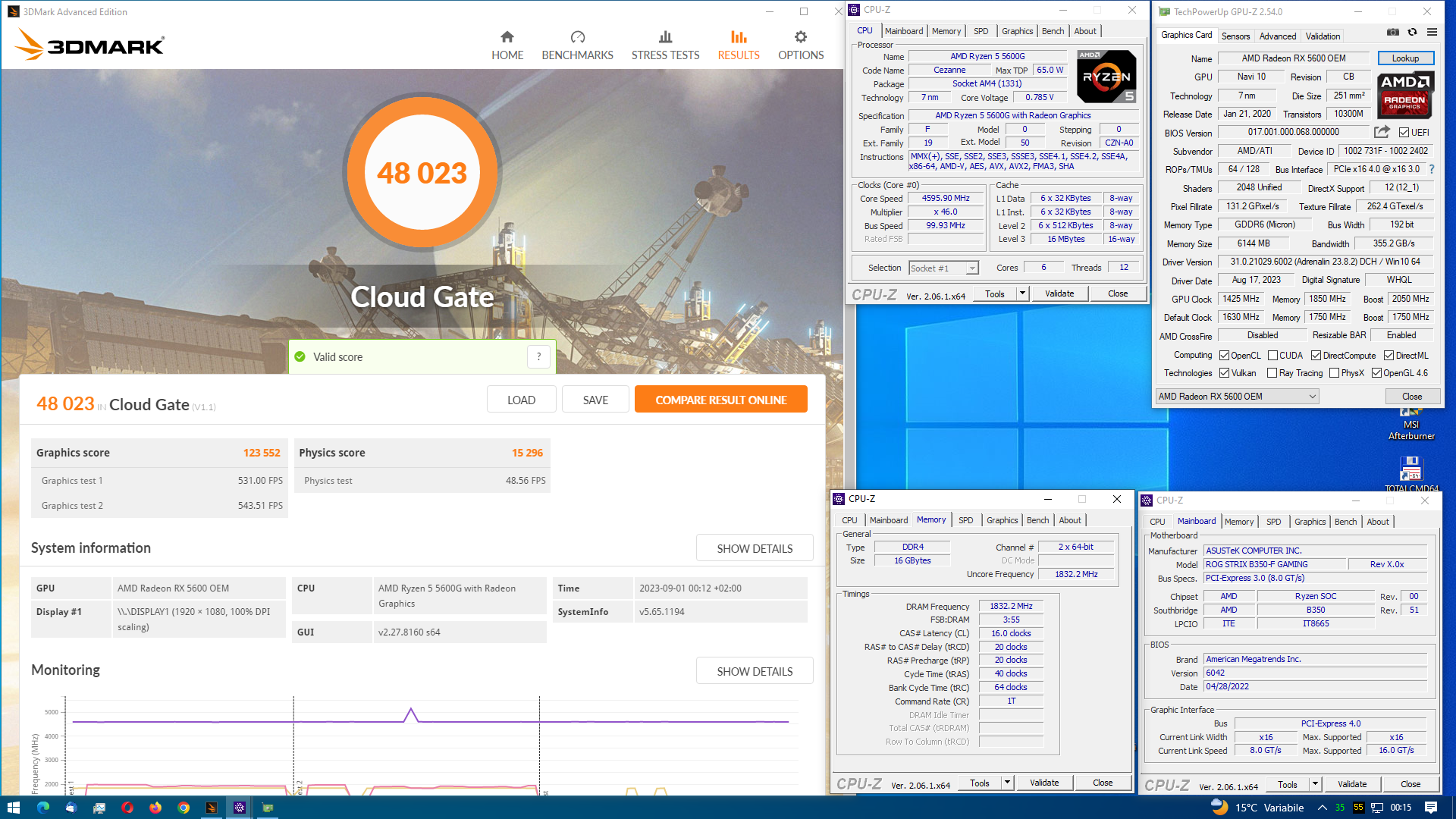Open OPTIONS gear in 3DMark

point(801,45)
